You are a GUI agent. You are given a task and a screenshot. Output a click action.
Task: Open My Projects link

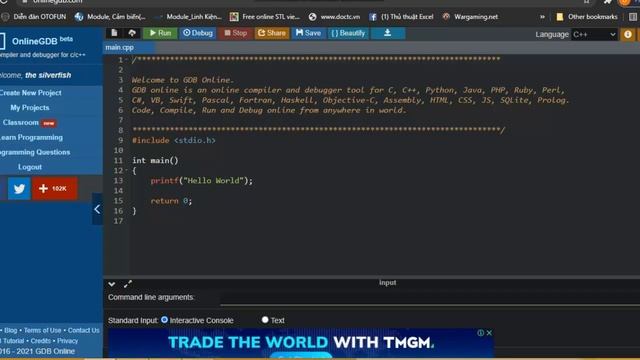(30, 108)
